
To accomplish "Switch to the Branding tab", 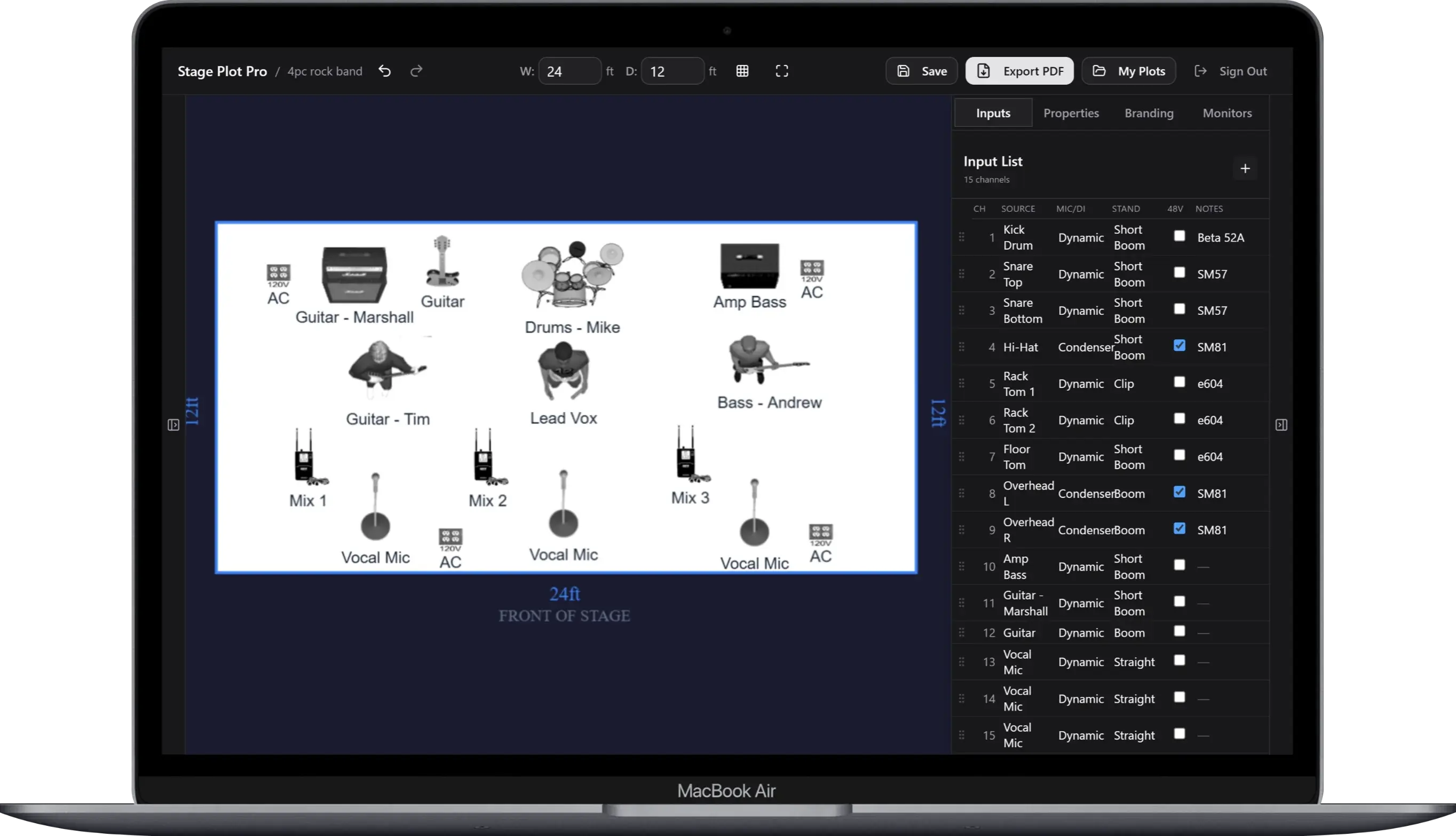I will [x=1149, y=113].
